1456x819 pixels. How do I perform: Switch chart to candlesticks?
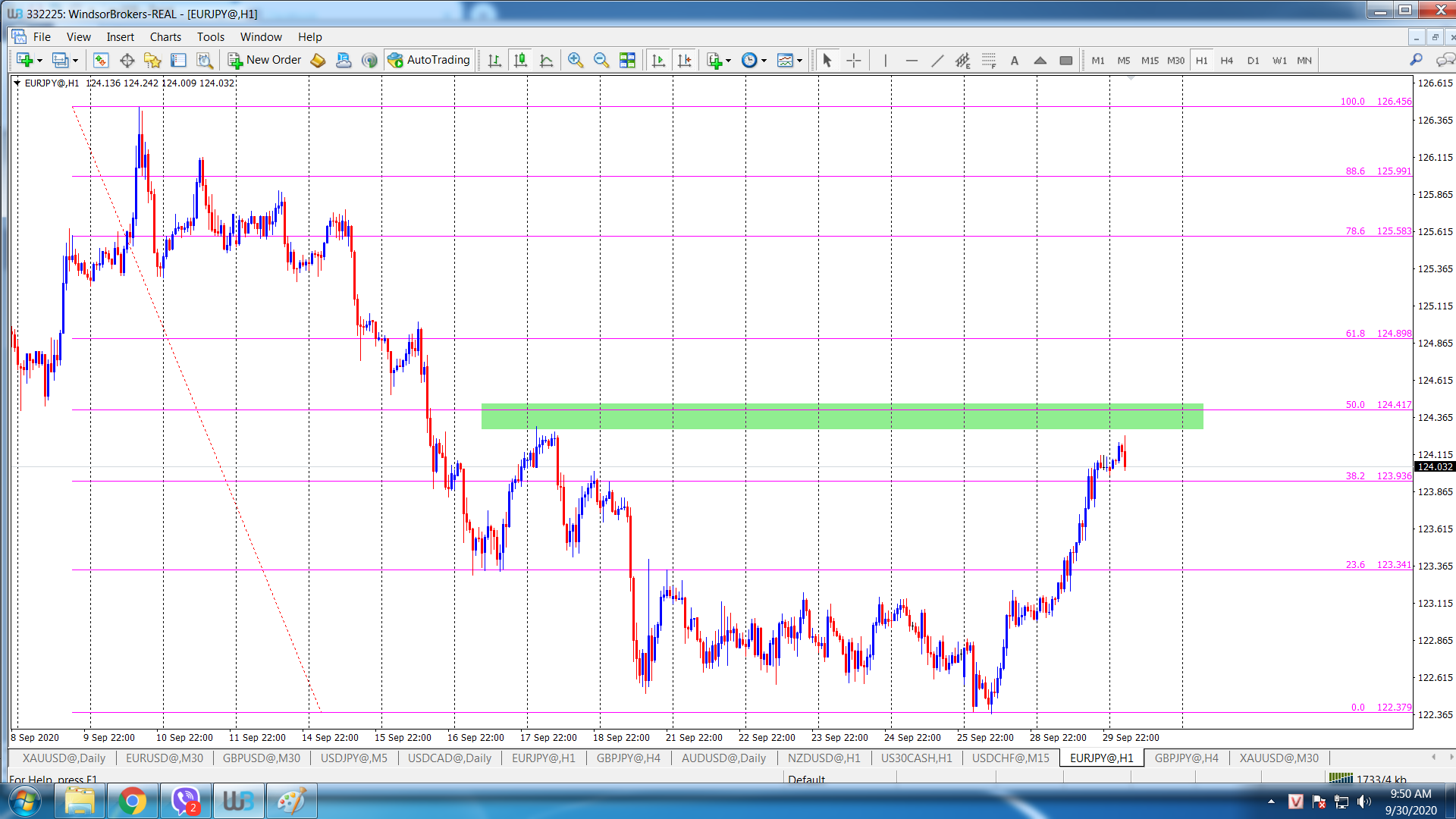(520, 60)
